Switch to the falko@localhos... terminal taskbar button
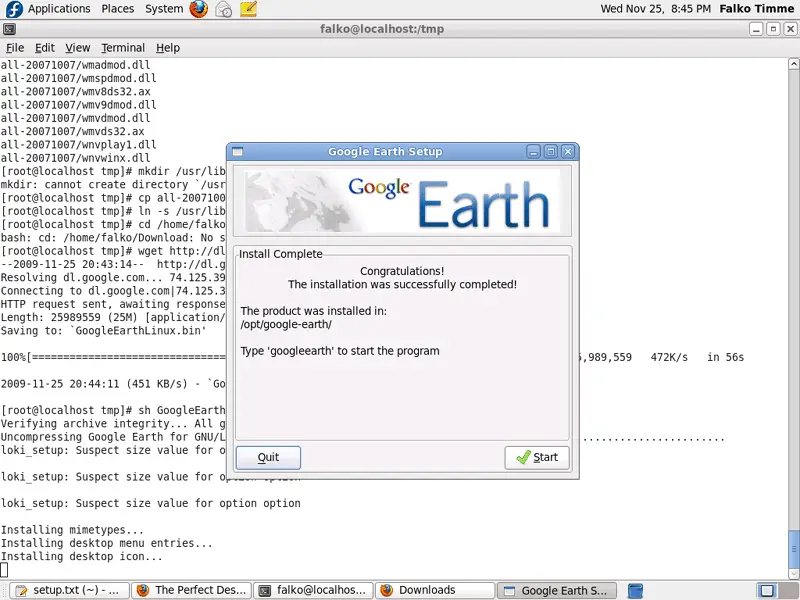 pyautogui.click(x=313, y=590)
